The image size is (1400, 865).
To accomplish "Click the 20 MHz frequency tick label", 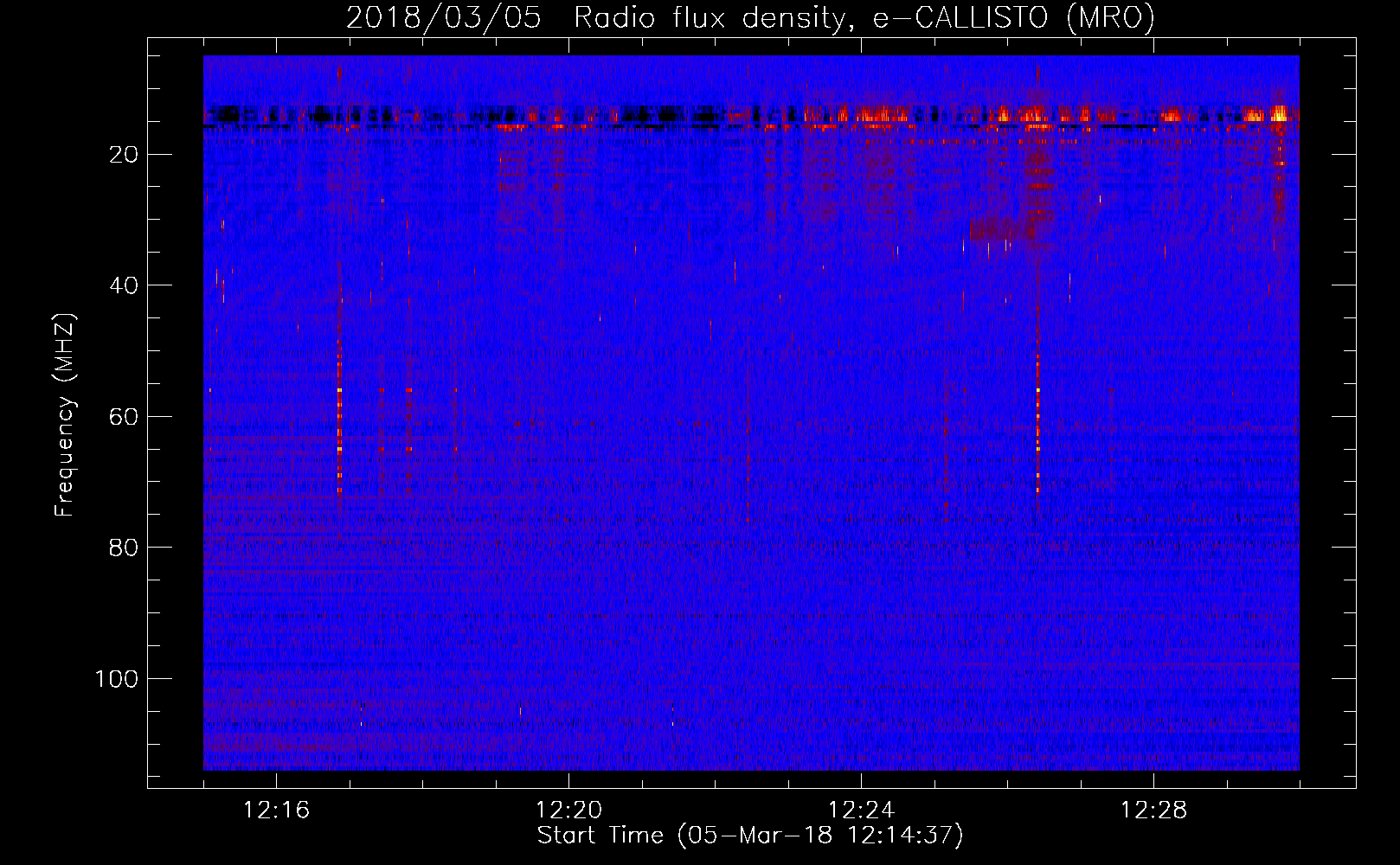I will (x=125, y=155).
